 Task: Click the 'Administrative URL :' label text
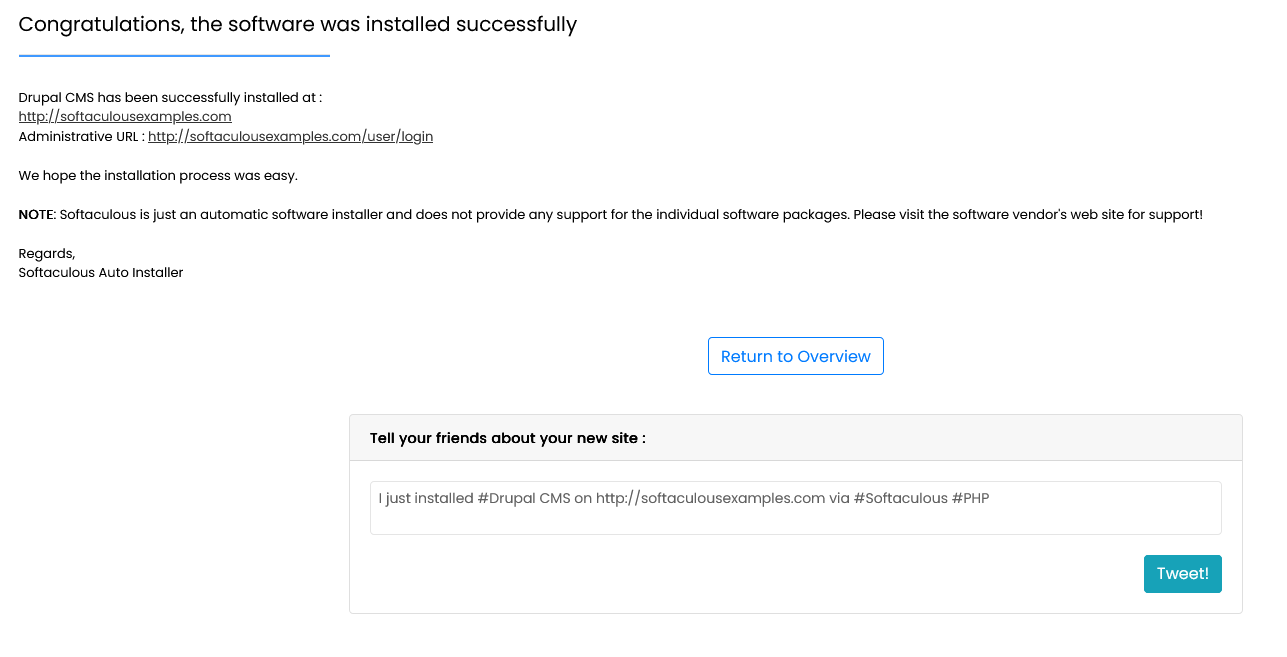click(x=80, y=136)
